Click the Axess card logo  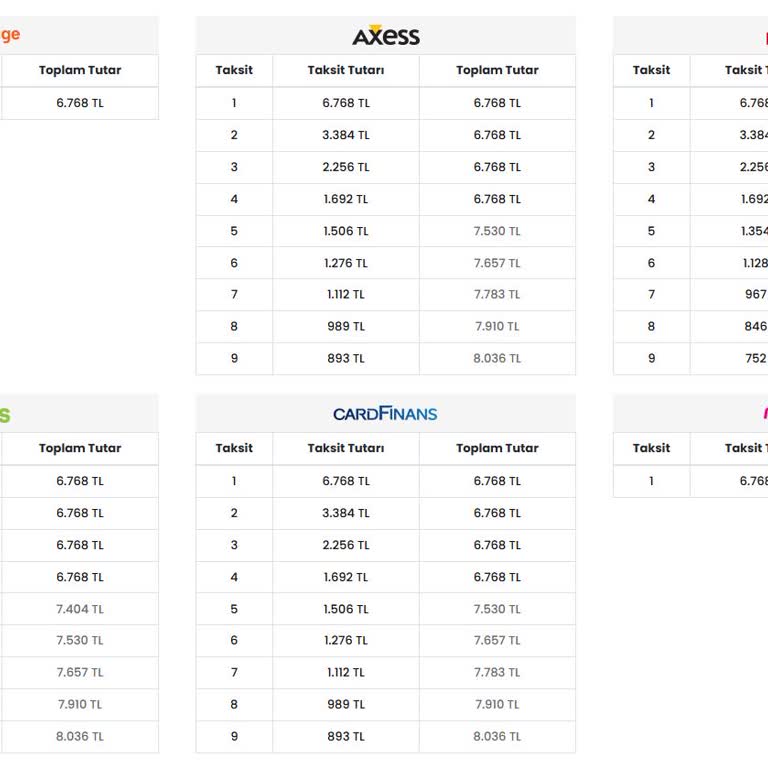click(x=386, y=36)
